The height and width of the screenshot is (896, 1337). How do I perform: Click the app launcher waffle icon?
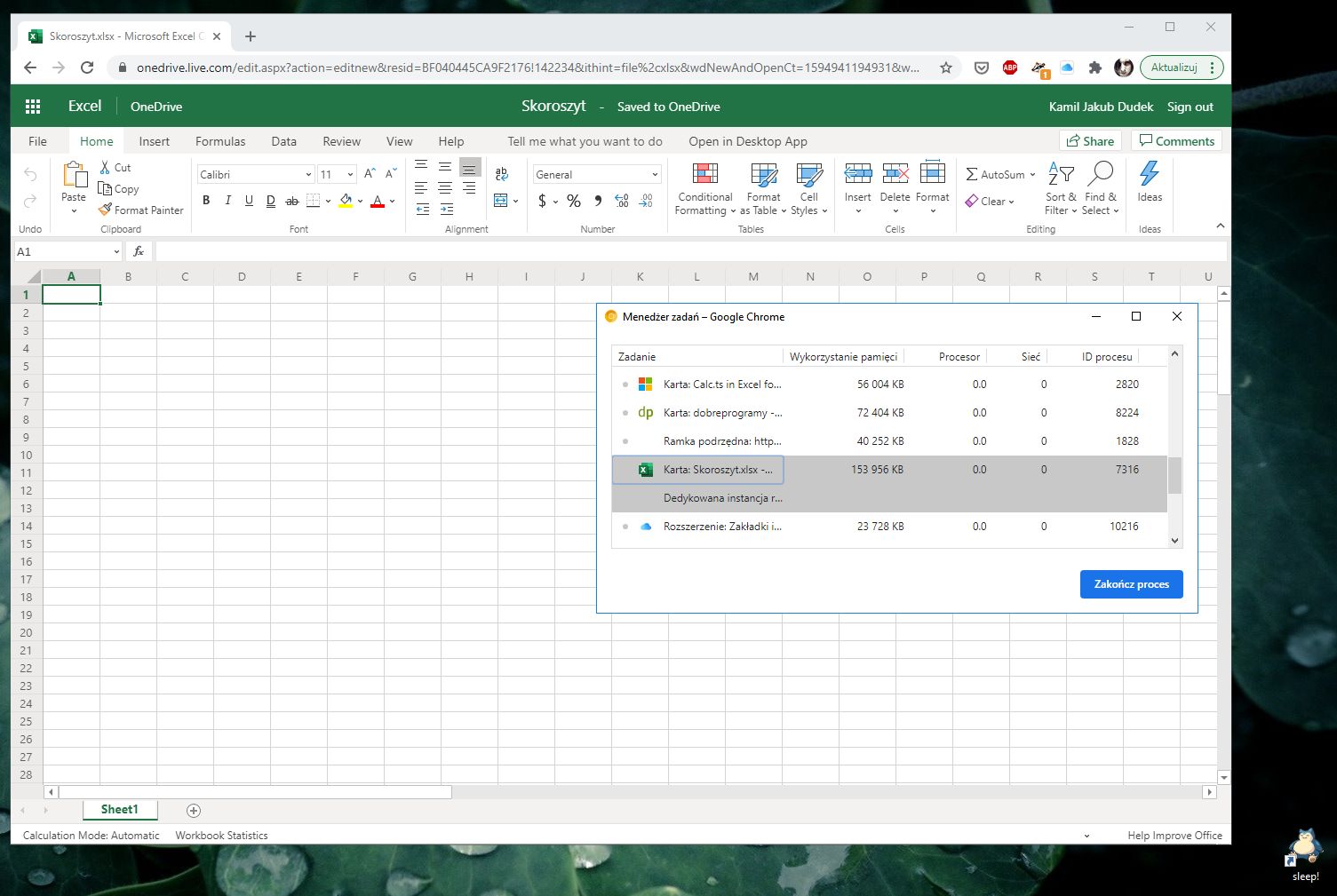click(x=33, y=107)
